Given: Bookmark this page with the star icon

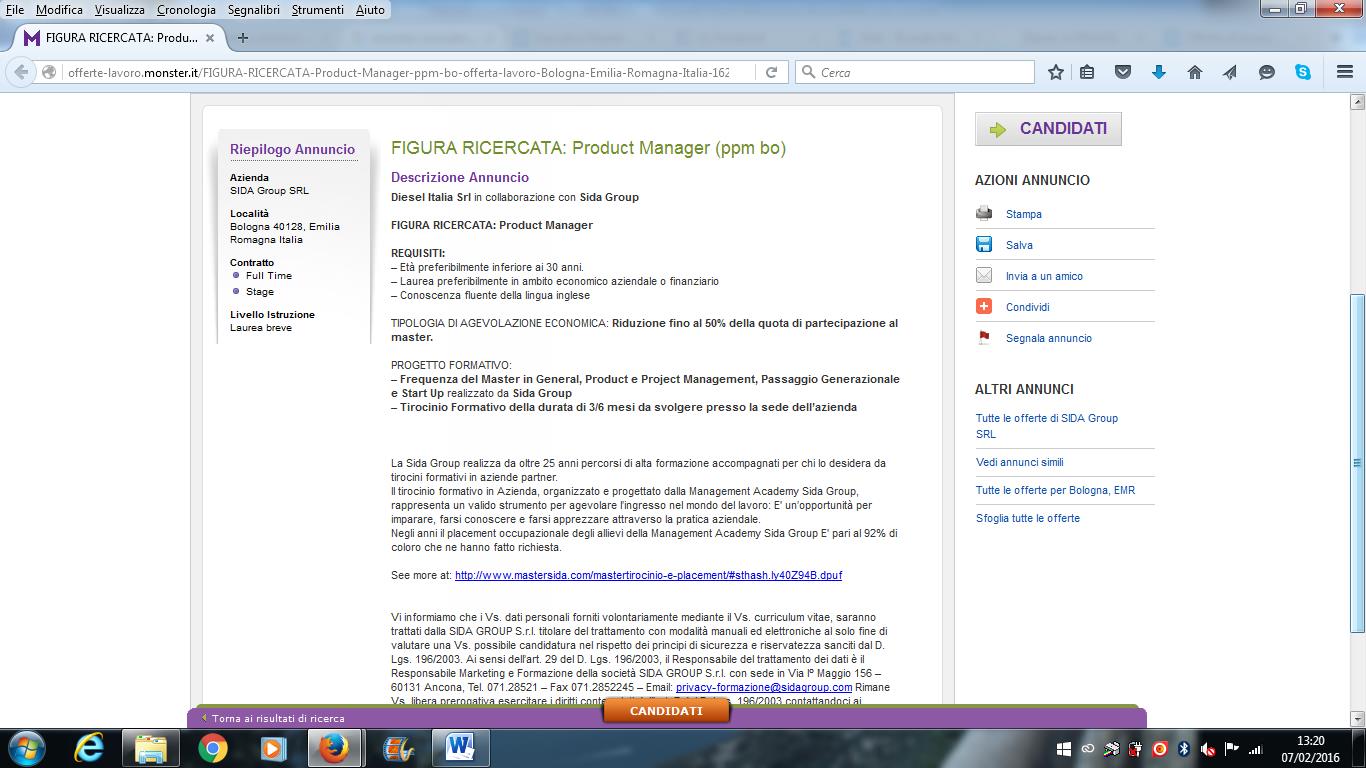Looking at the screenshot, I should point(1056,72).
